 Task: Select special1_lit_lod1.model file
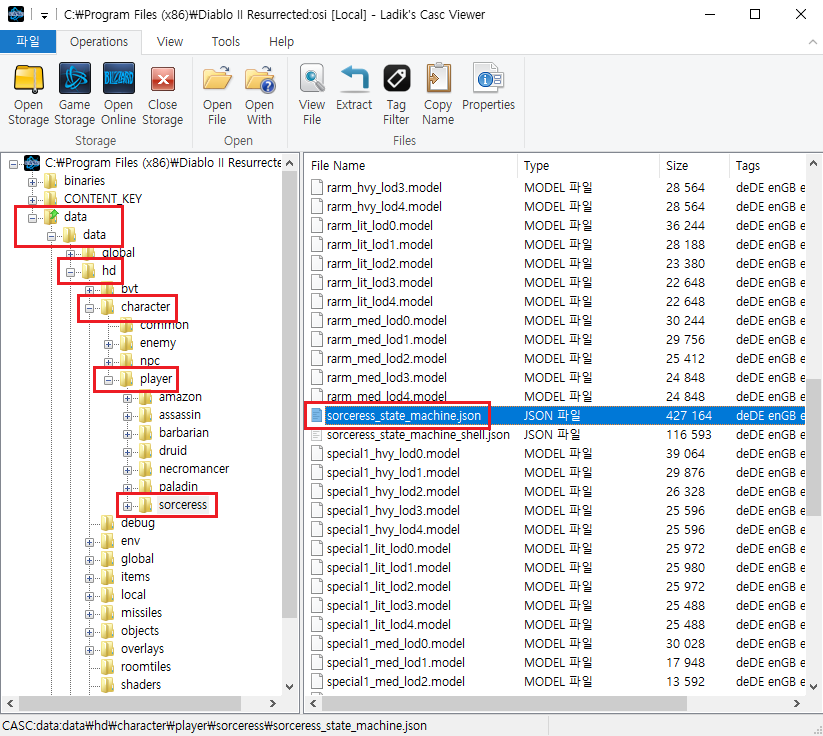pyautogui.click(x=388, y=567)
